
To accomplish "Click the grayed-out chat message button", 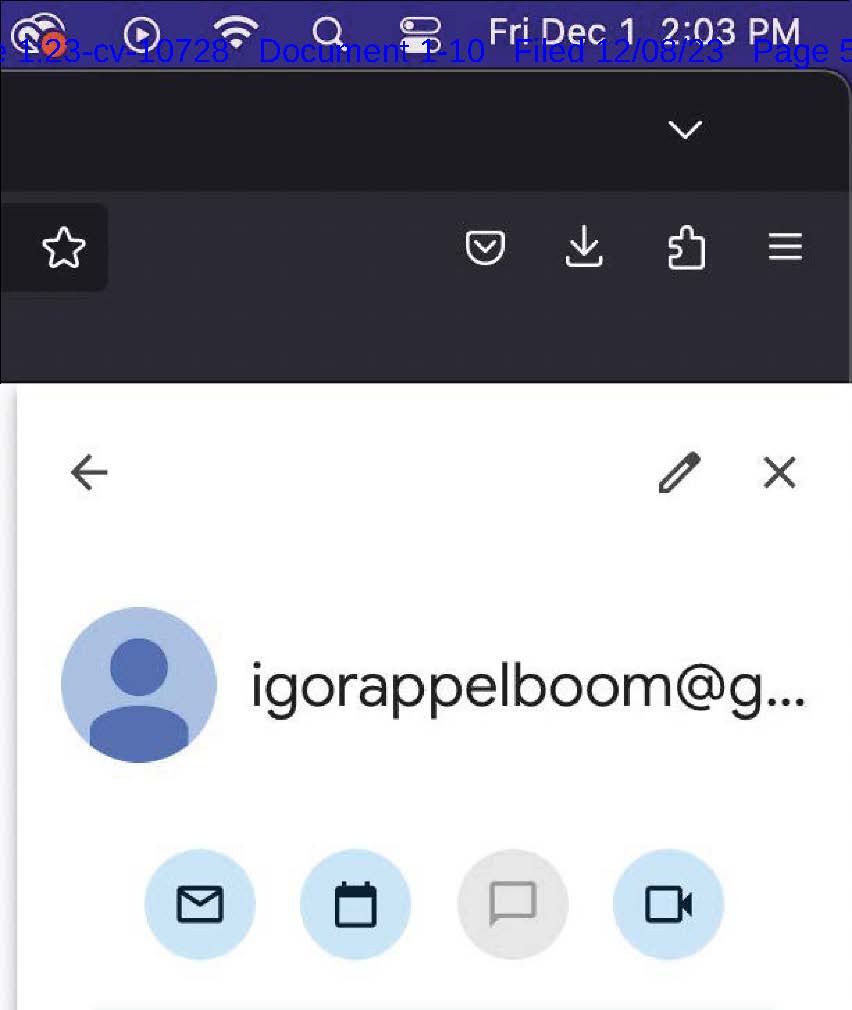I will [x=513, y=904].
